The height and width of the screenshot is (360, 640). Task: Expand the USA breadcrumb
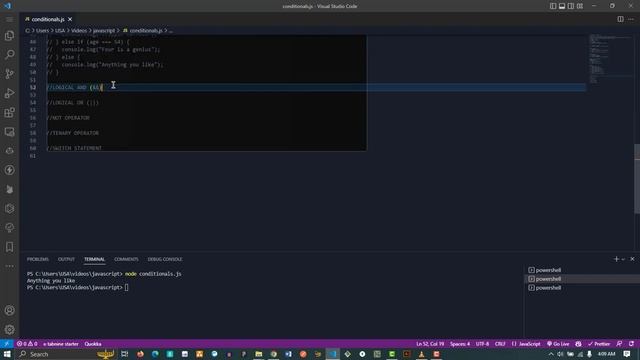click(60, 31)
